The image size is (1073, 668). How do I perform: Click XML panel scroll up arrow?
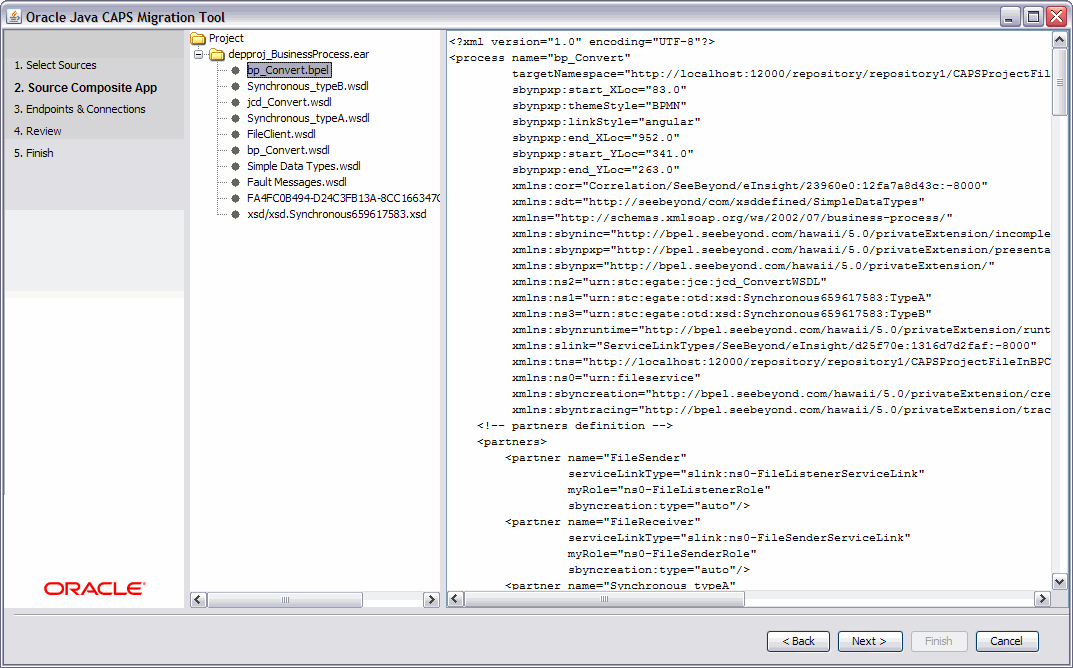(1059, 40)
